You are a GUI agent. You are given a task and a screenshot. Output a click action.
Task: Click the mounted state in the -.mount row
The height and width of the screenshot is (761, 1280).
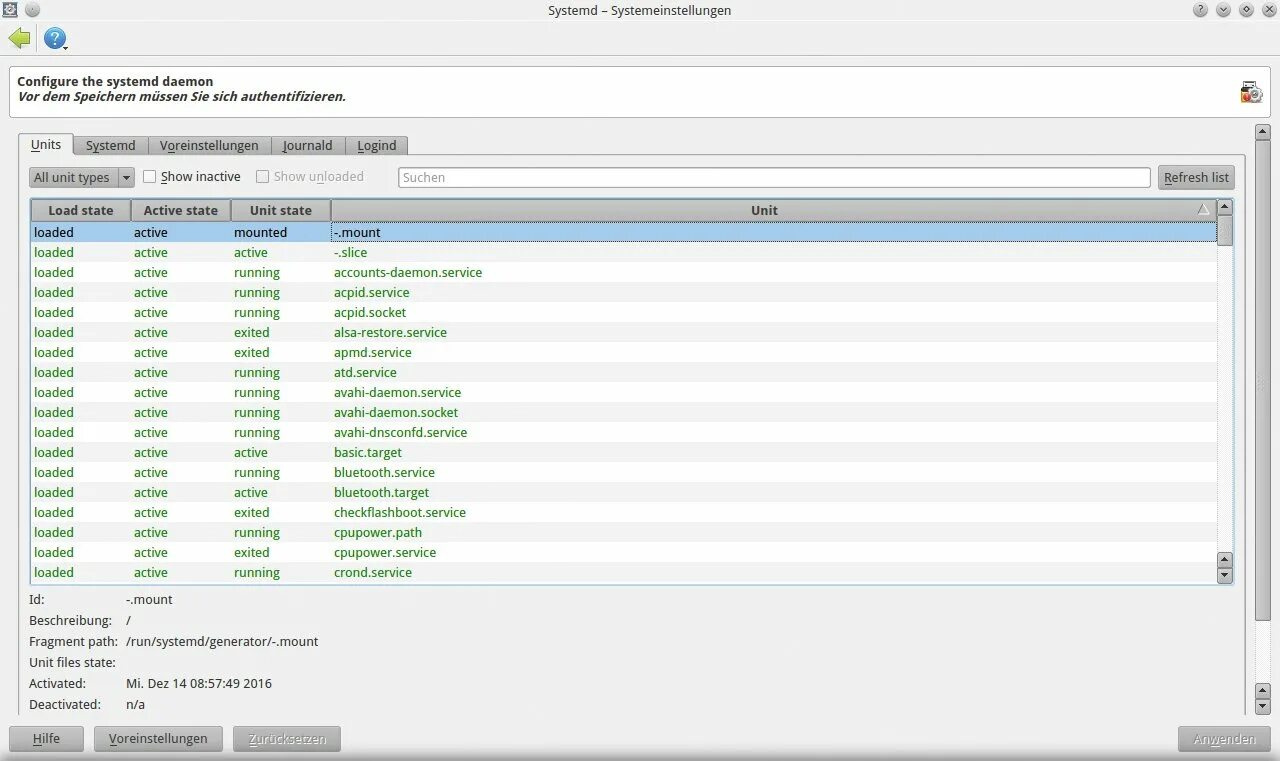click(260, 232)
